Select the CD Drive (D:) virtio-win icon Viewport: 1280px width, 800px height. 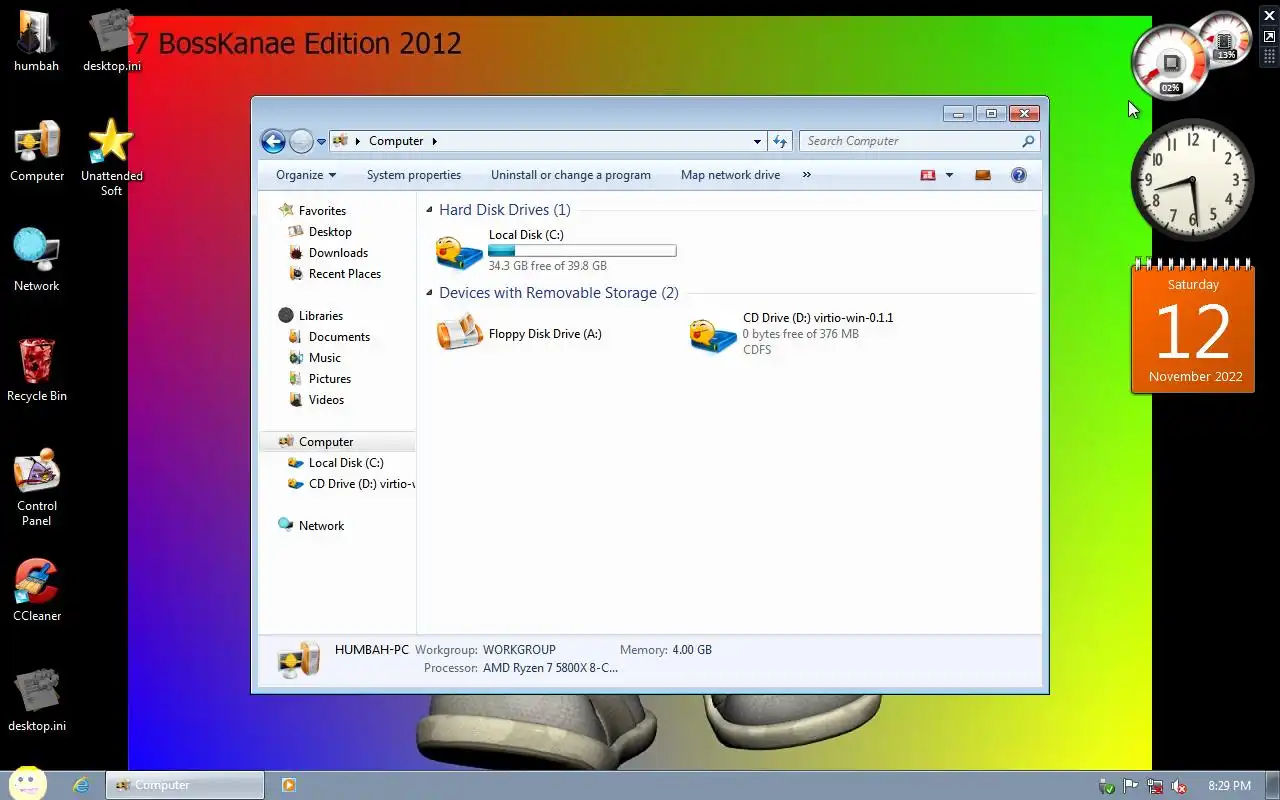(713, 334)
